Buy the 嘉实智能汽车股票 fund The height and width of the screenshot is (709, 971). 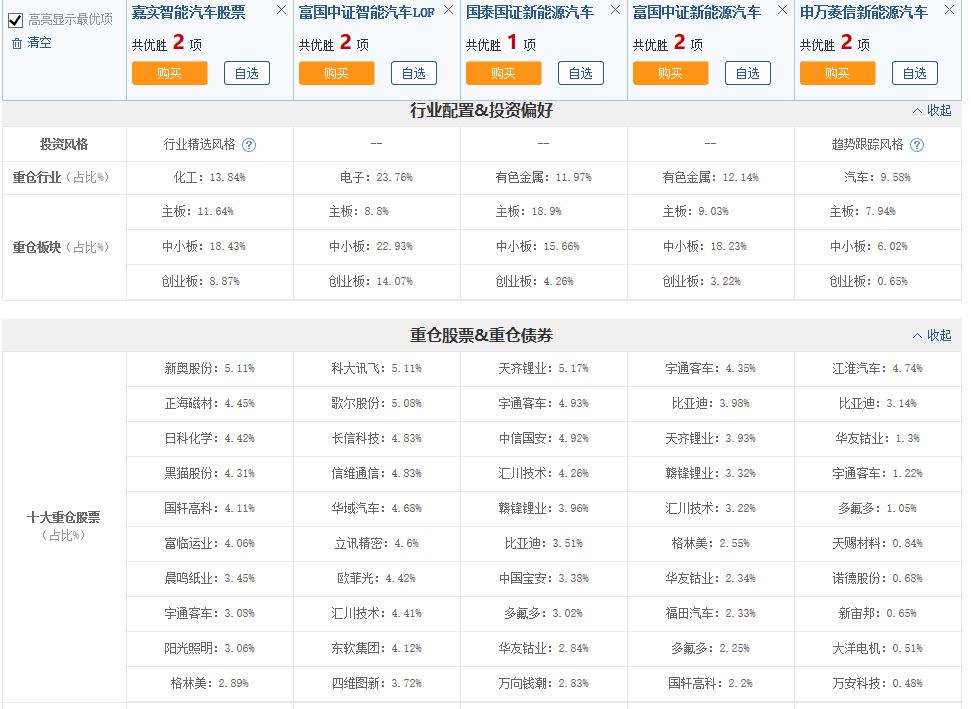(169, 73)
